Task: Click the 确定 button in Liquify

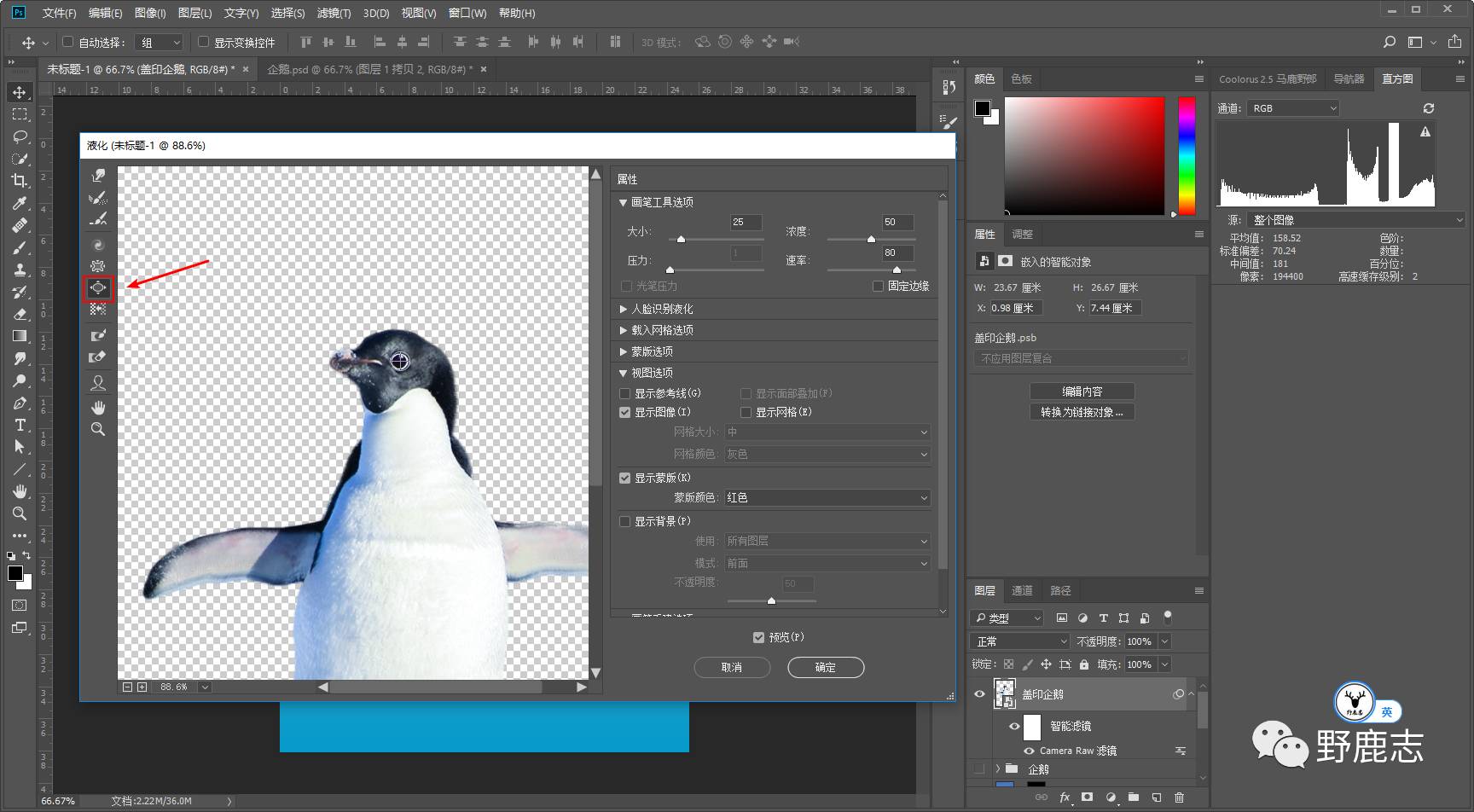Action: click(825, 667)
